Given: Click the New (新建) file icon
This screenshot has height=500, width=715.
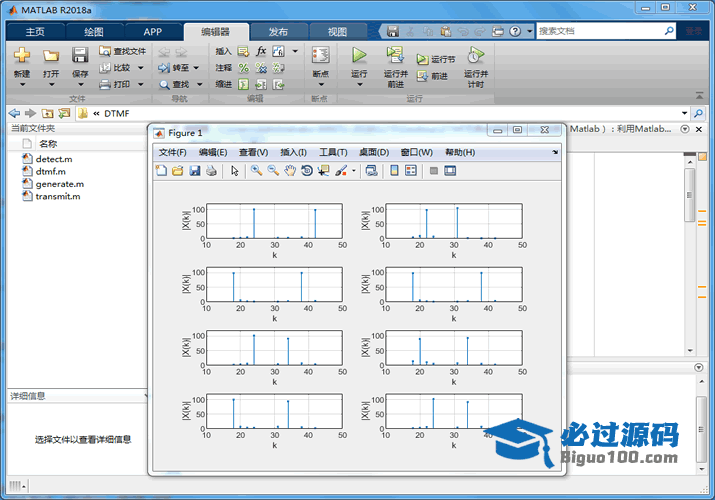Looking at the screenshot, I should [x=21, y=55].
